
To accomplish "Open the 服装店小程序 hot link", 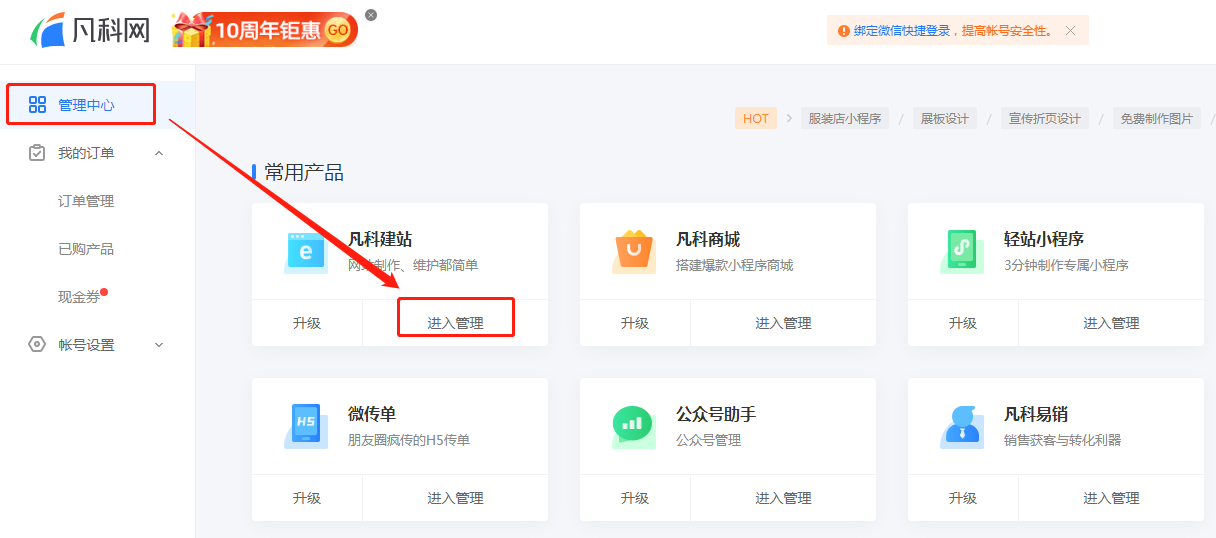I will tap(845, 118).
